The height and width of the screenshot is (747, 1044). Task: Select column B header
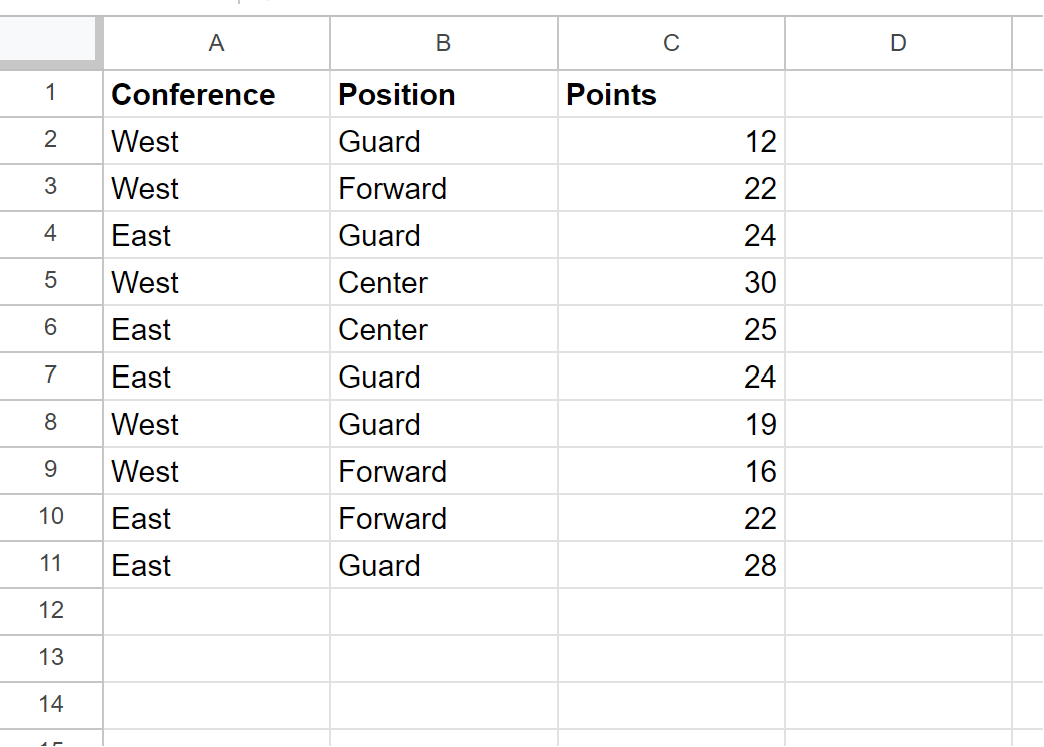(443, 43)
